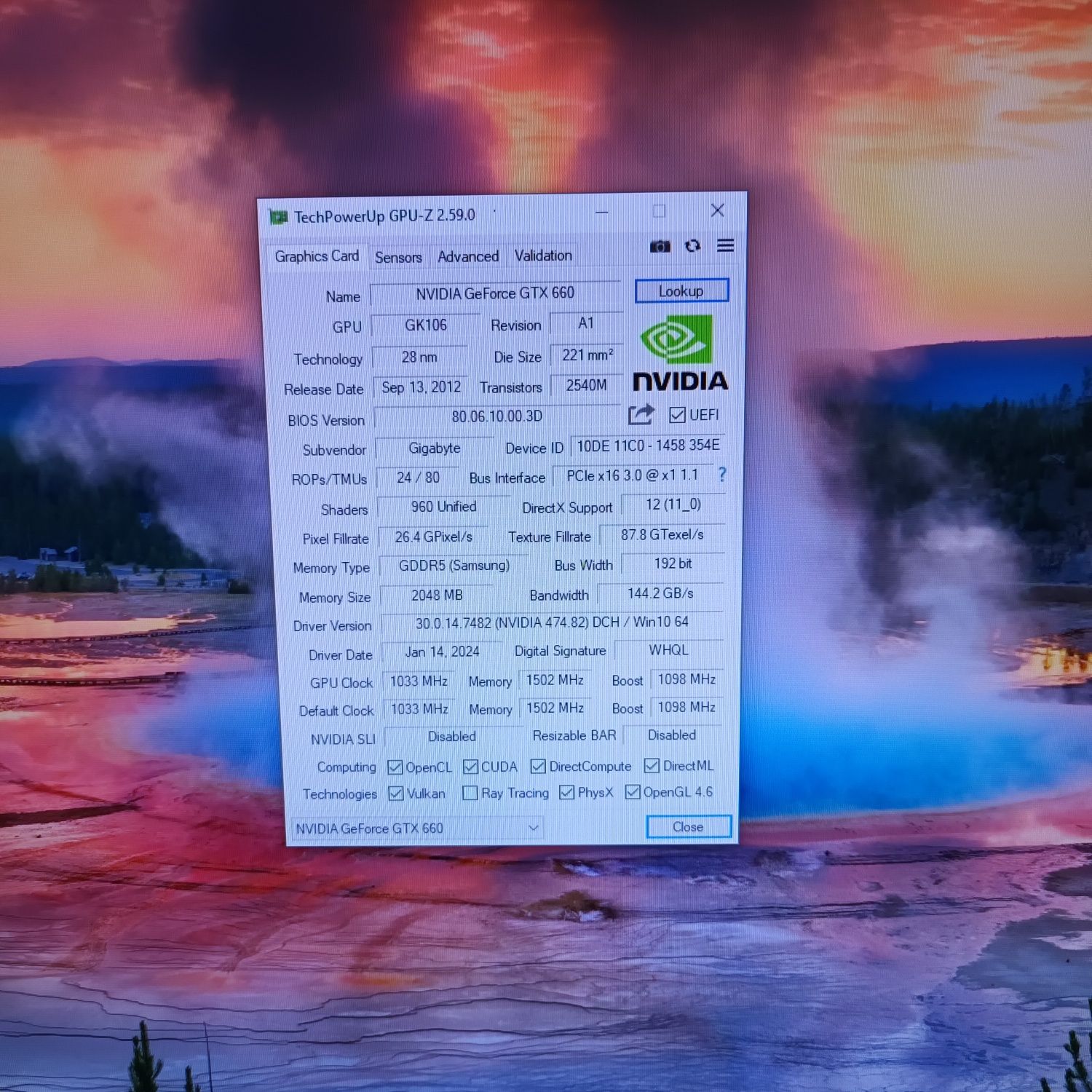Click the Revision value A1
Viewport: 1092px width, 1092px height.
coord(586,323)
